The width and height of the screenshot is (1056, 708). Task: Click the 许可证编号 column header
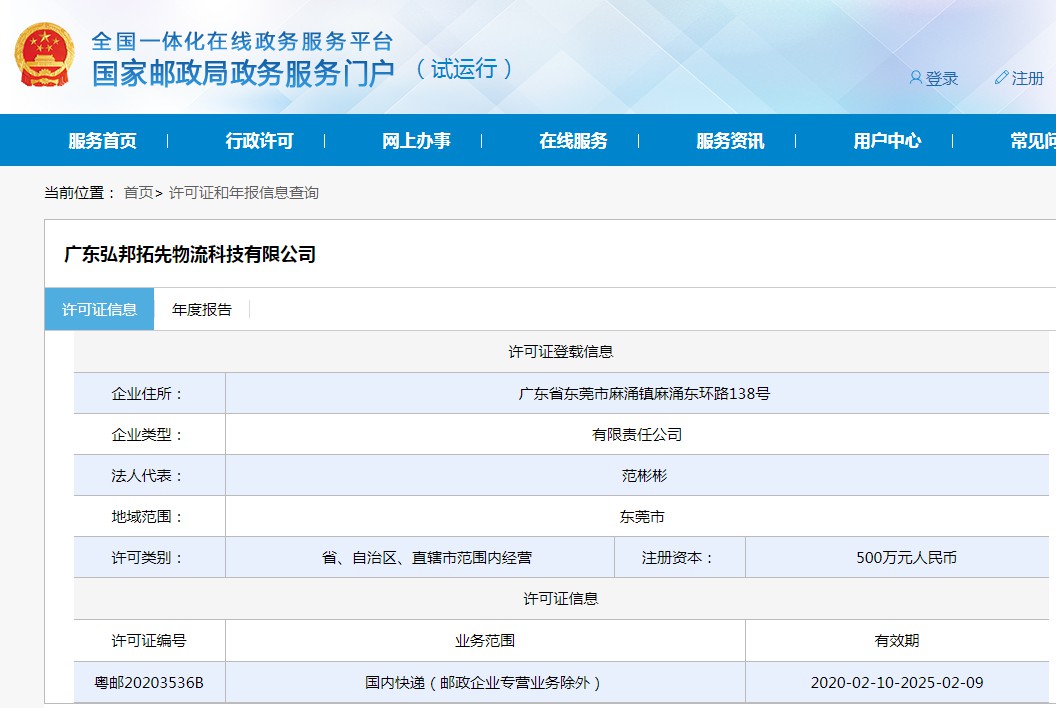[149, 641]
